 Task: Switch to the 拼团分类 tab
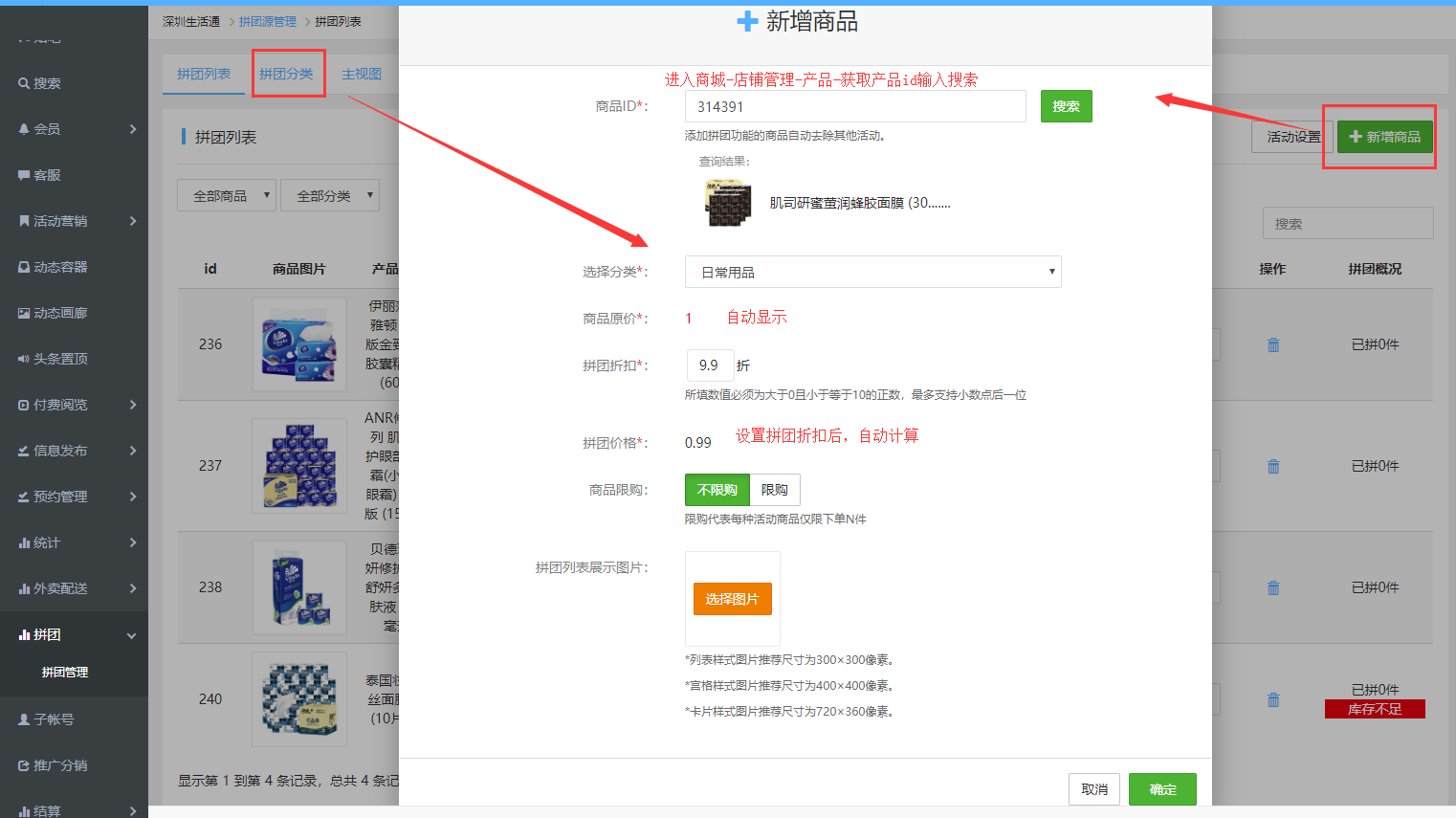click(286, 74)
